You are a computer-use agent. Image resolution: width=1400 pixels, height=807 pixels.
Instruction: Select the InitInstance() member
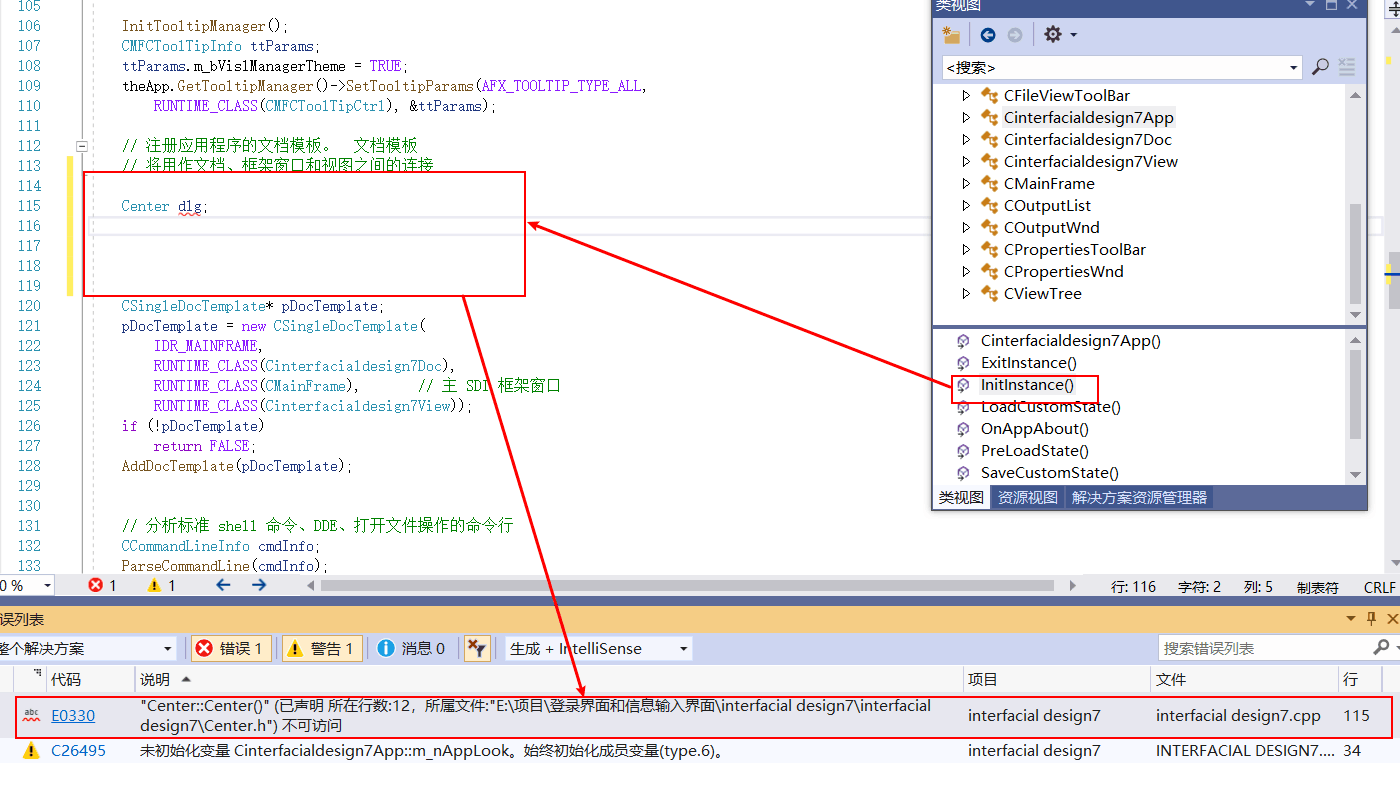point(1027,385)
